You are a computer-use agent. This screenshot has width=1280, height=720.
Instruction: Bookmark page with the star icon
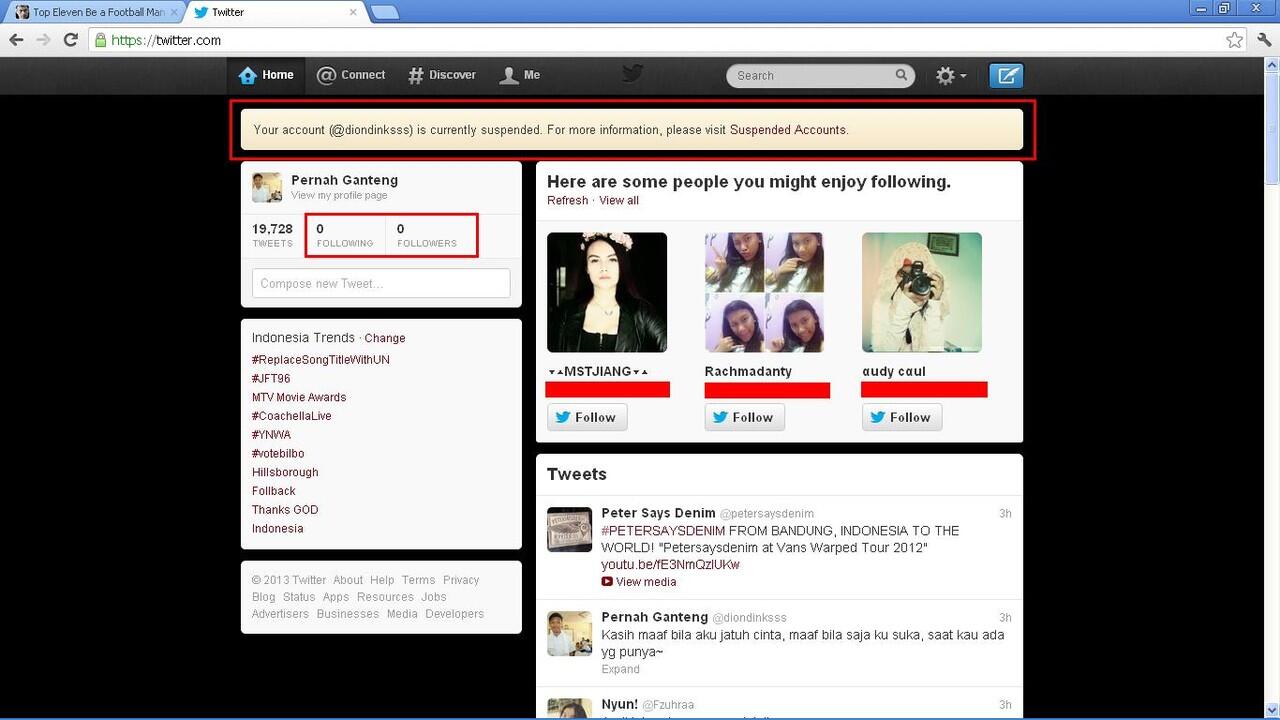[x=1235, y=40]
